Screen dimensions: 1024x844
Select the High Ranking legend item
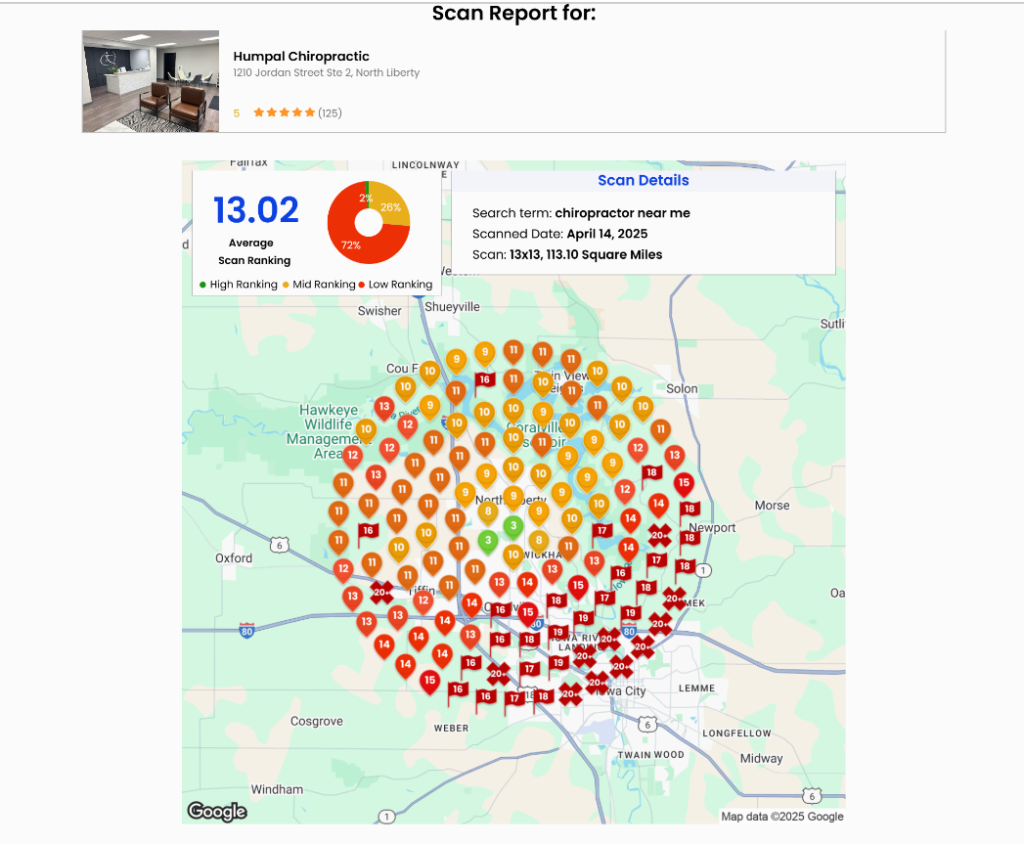[x=239, y=285]
